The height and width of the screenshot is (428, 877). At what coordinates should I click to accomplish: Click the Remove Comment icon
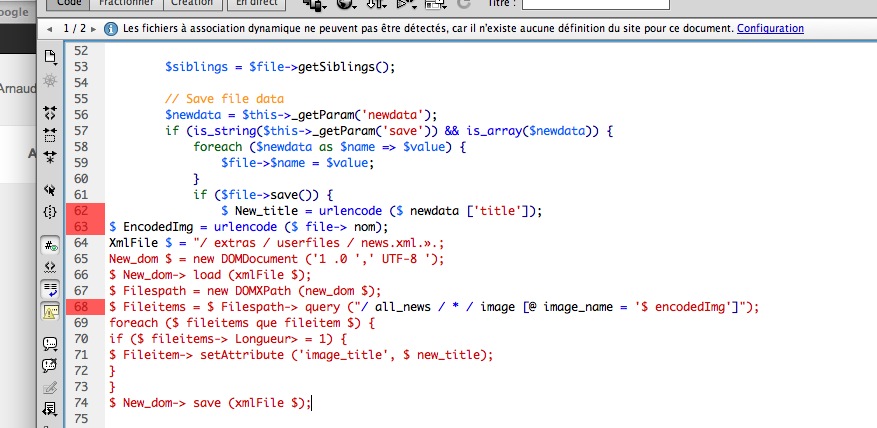50,365
